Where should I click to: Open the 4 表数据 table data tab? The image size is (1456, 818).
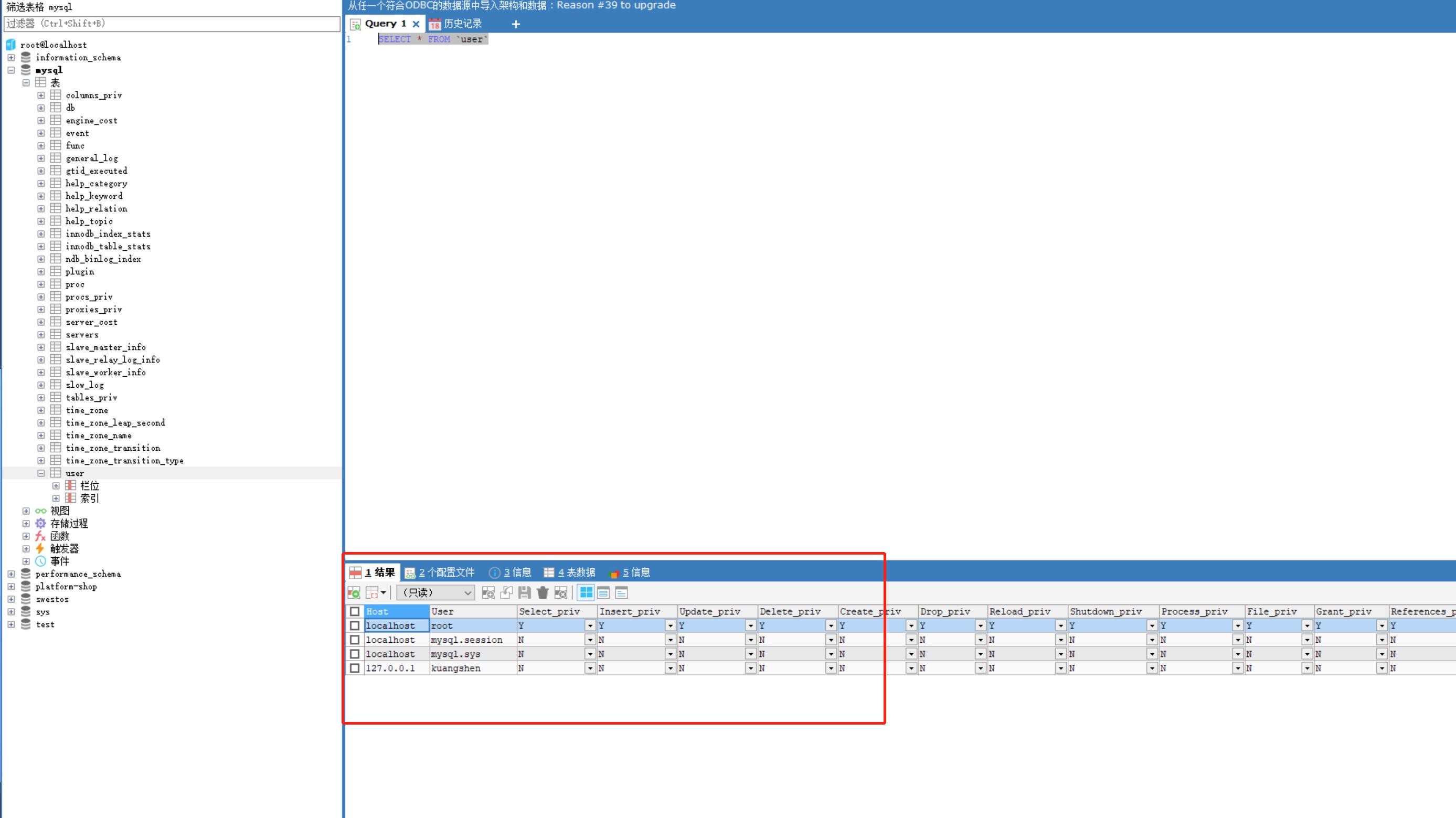click(x=569, y=572)
